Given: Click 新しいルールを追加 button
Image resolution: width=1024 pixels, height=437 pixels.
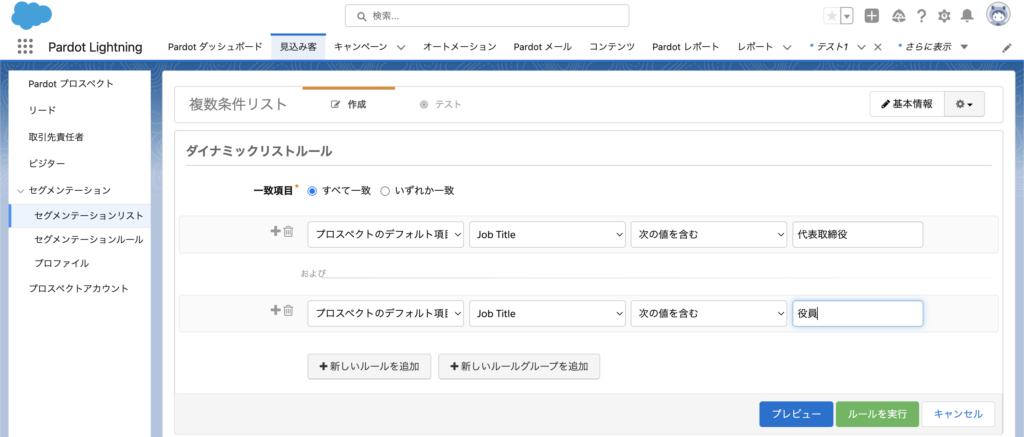Looking at the screenshot, I should click(x=369, y=366).
